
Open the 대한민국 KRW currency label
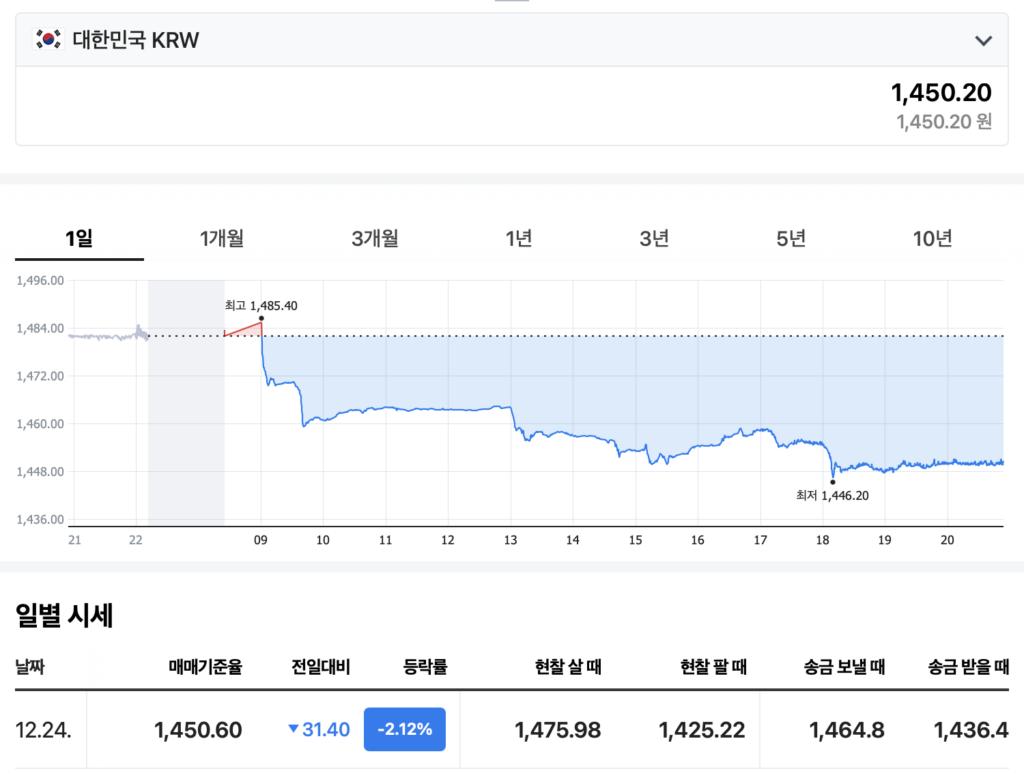coord(135,40)
